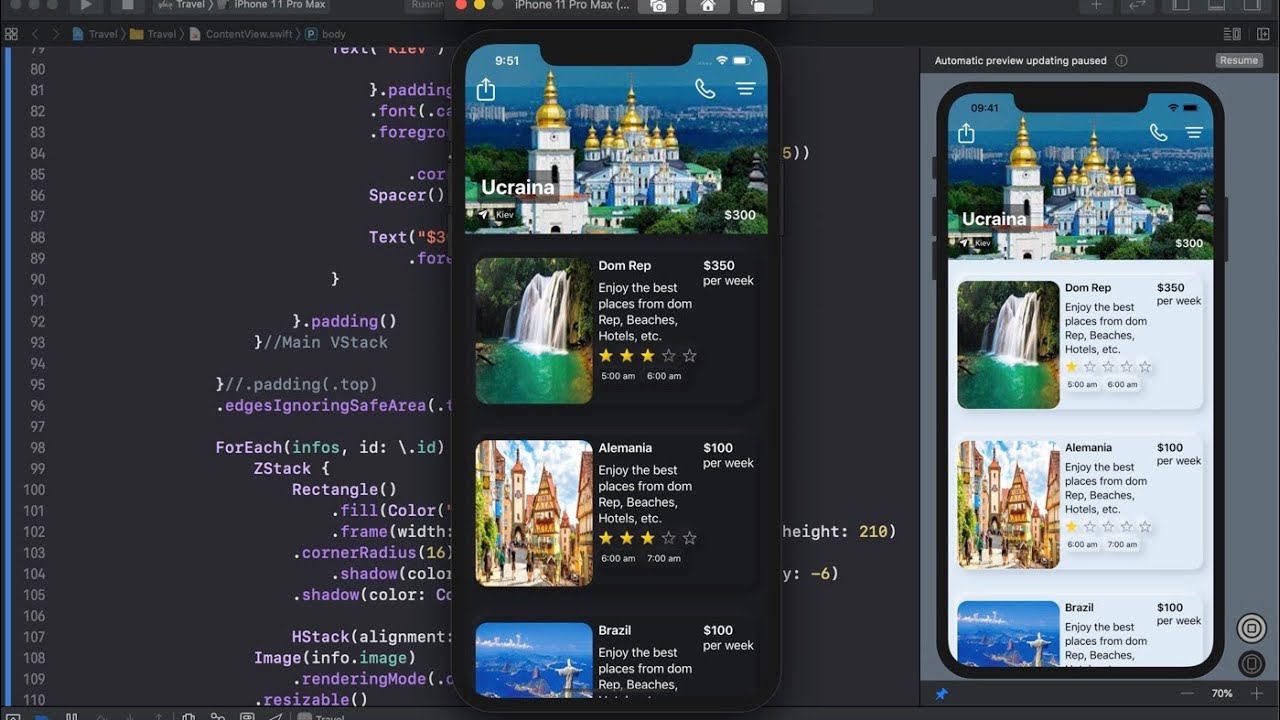The height and width of the screenshot is (720, 1280).
Task: Click the Preview on Device button on canvas
Action: [1251, 664]
